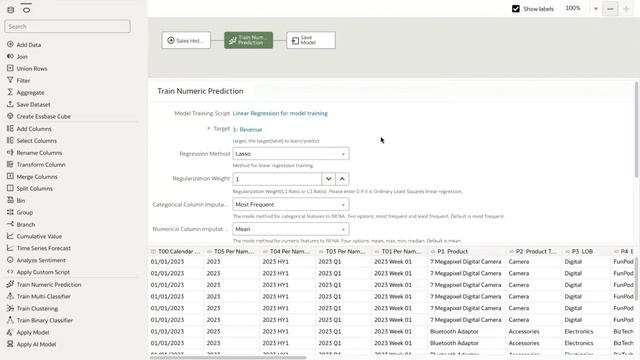Click the Regularization Weight input field
The height and width of the screenshot is (360, 640).
click(277, 179)
